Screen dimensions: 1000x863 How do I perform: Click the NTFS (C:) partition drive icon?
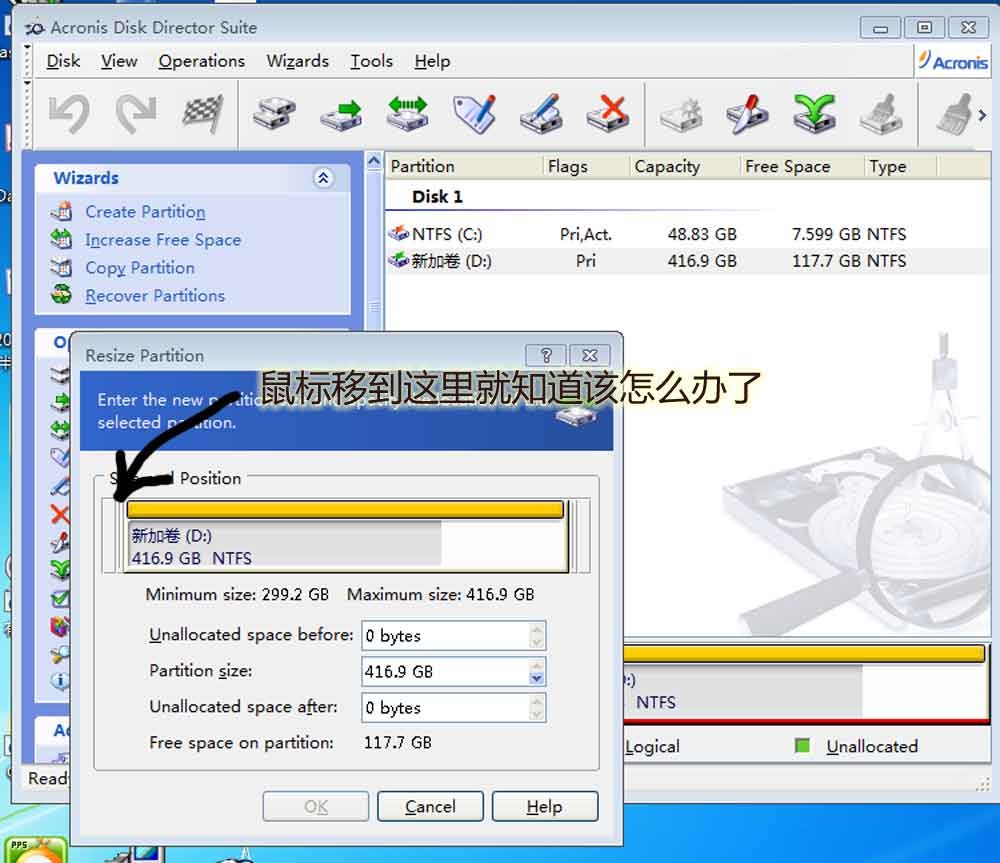[399, 233]
